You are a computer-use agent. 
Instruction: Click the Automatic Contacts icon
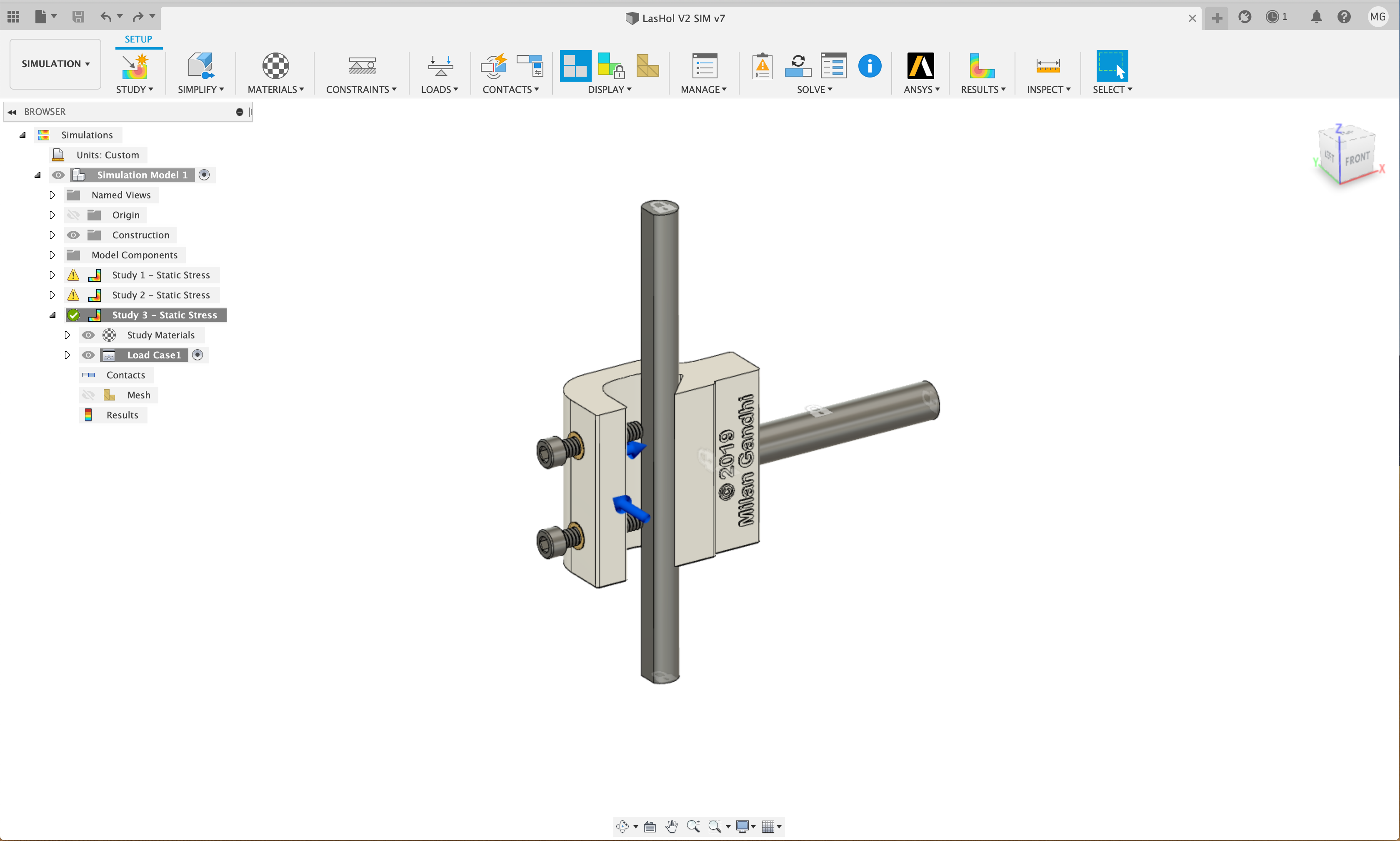point(493,66)
